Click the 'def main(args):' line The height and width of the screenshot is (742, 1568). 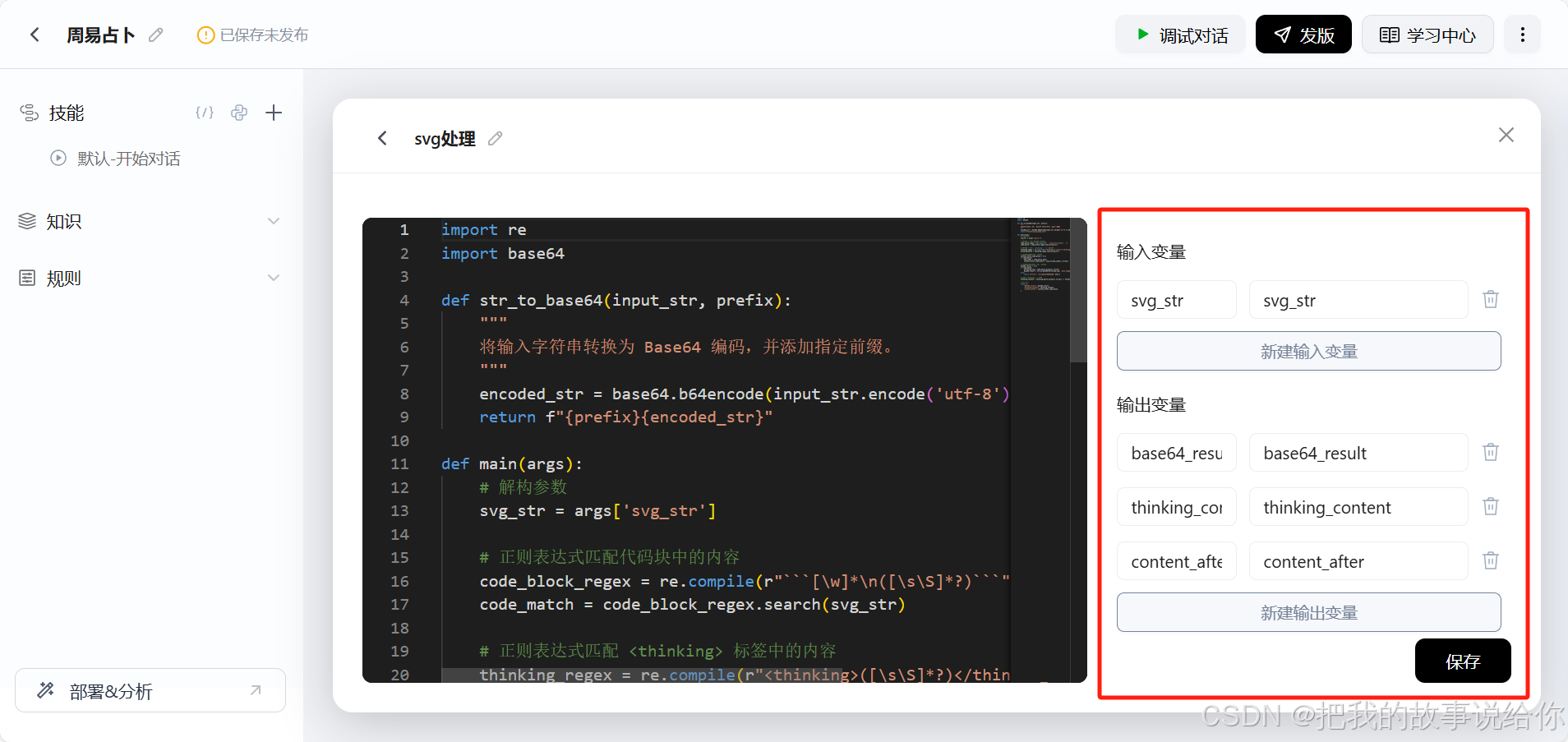click(x=511, y=463)
